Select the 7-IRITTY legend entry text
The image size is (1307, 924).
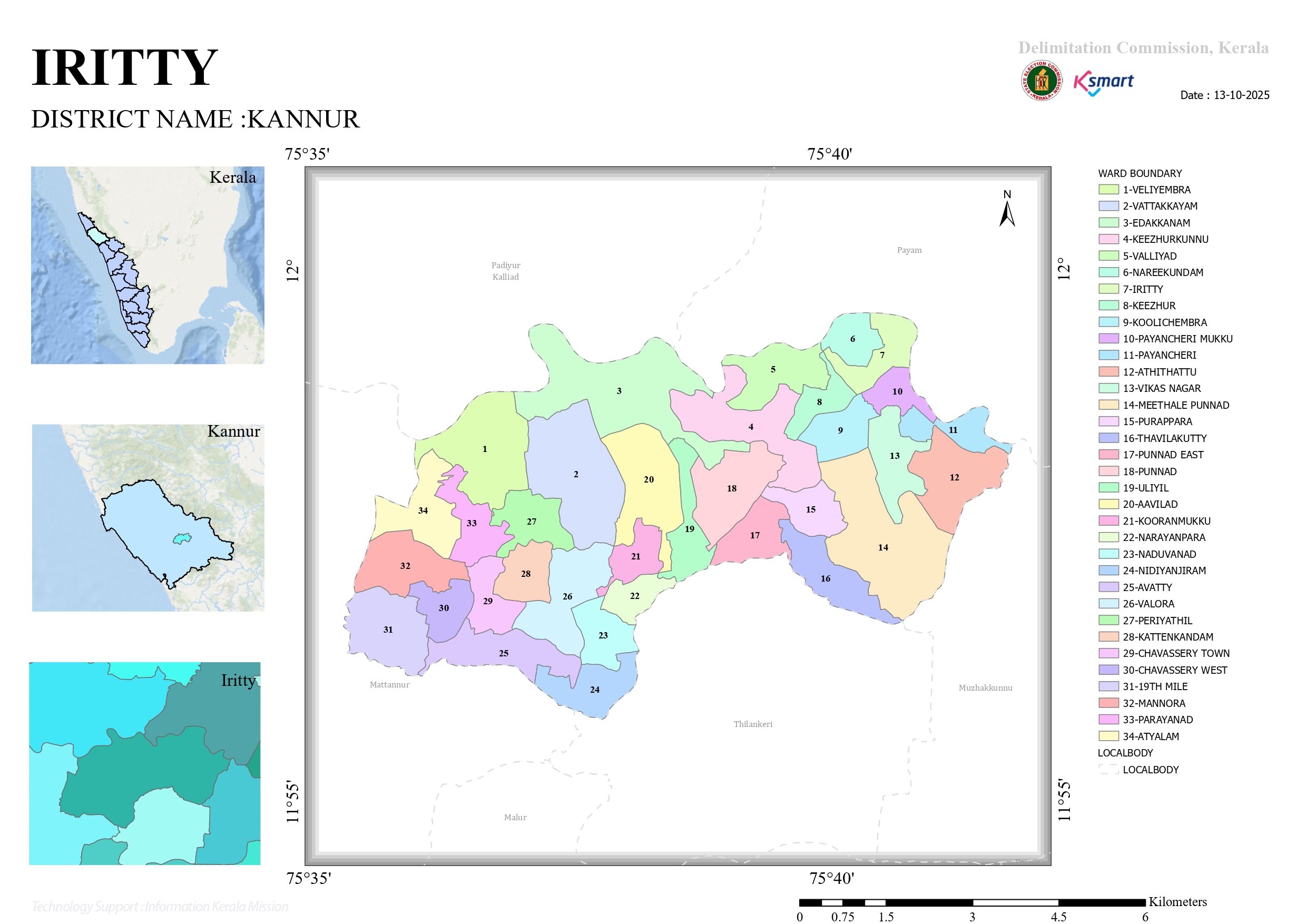coord(1143,289)
